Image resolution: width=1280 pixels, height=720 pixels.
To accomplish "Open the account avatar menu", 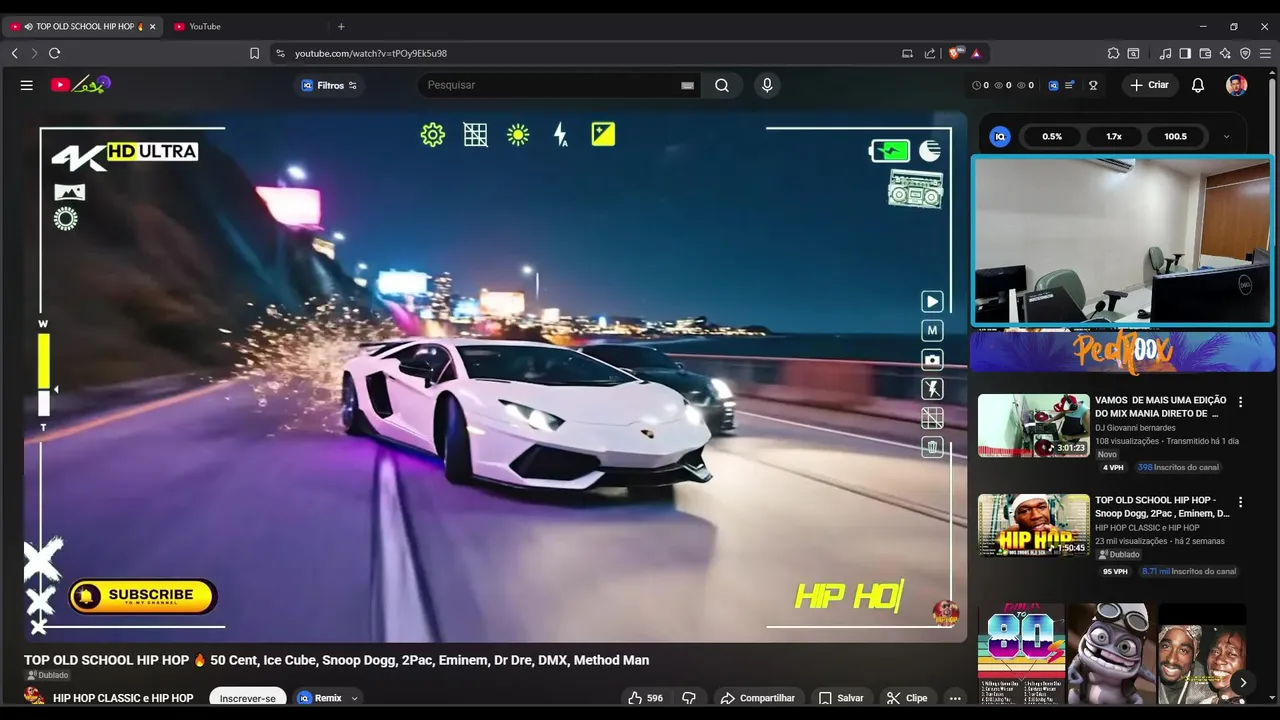I will click(1237, 85).
